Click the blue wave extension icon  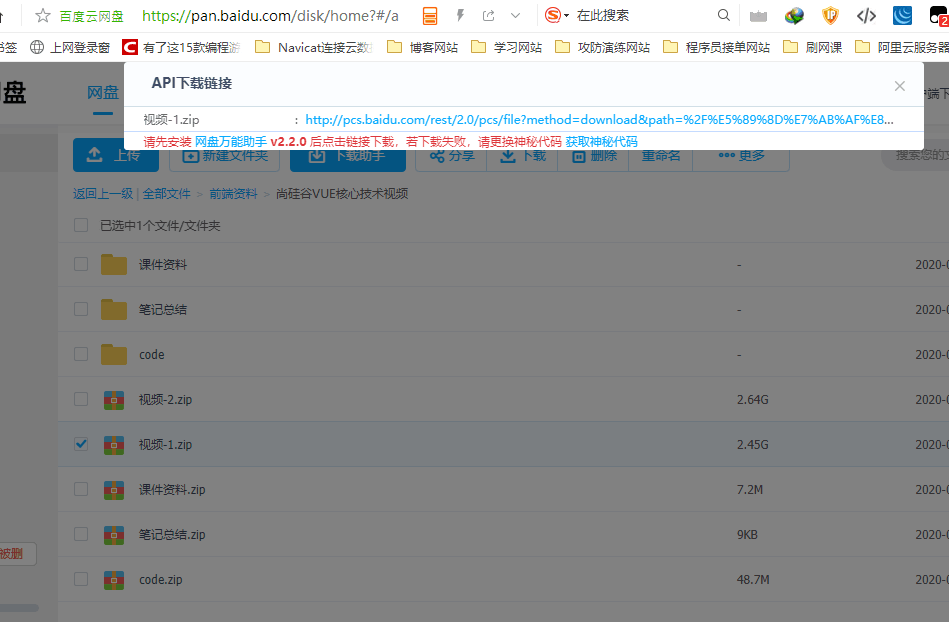[902, 16]
